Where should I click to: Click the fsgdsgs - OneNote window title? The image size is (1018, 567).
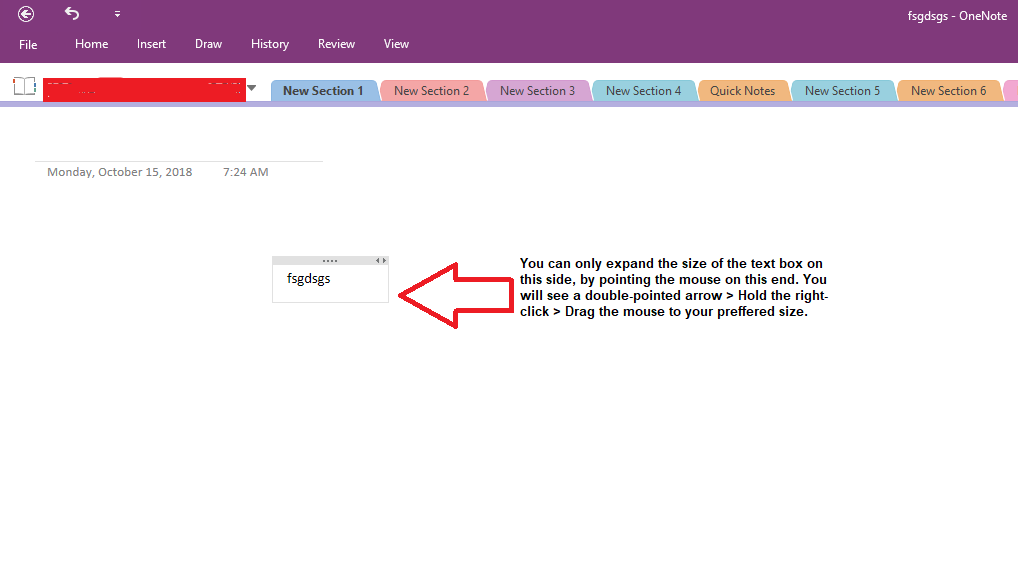pos(958,16)
